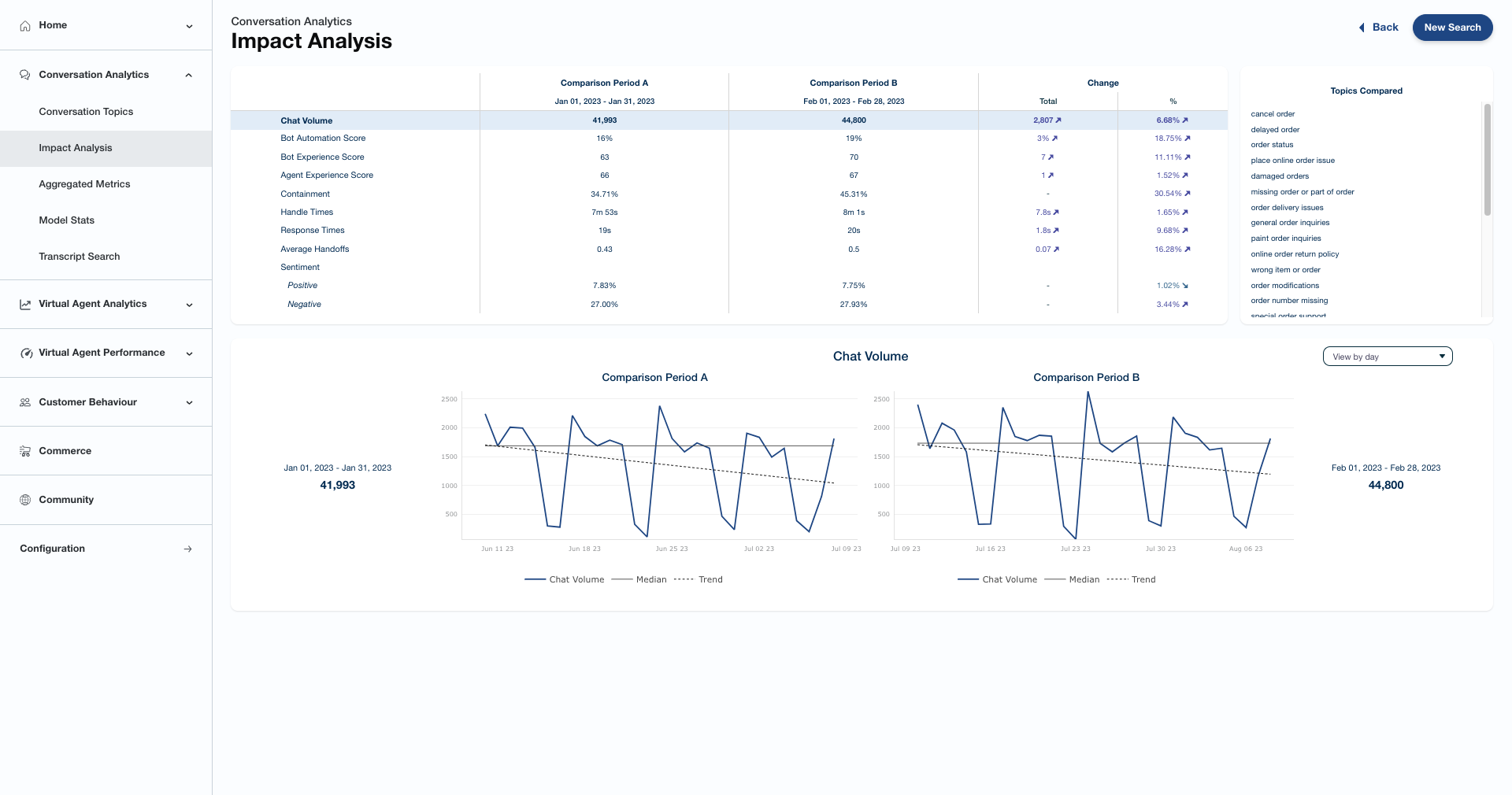Go Back using the Back link
This screenshot has width=1512, height=795.
point(1379,28)
